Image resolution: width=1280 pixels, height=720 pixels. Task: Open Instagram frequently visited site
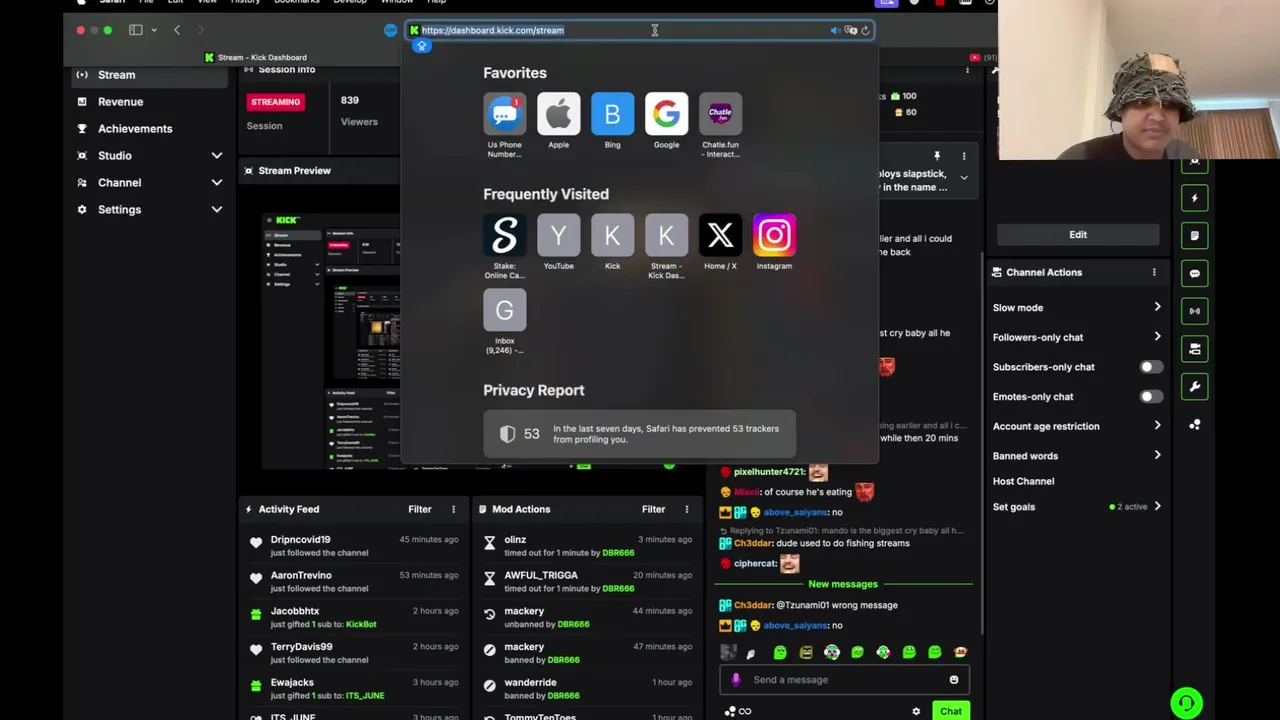tap(774, 236)
